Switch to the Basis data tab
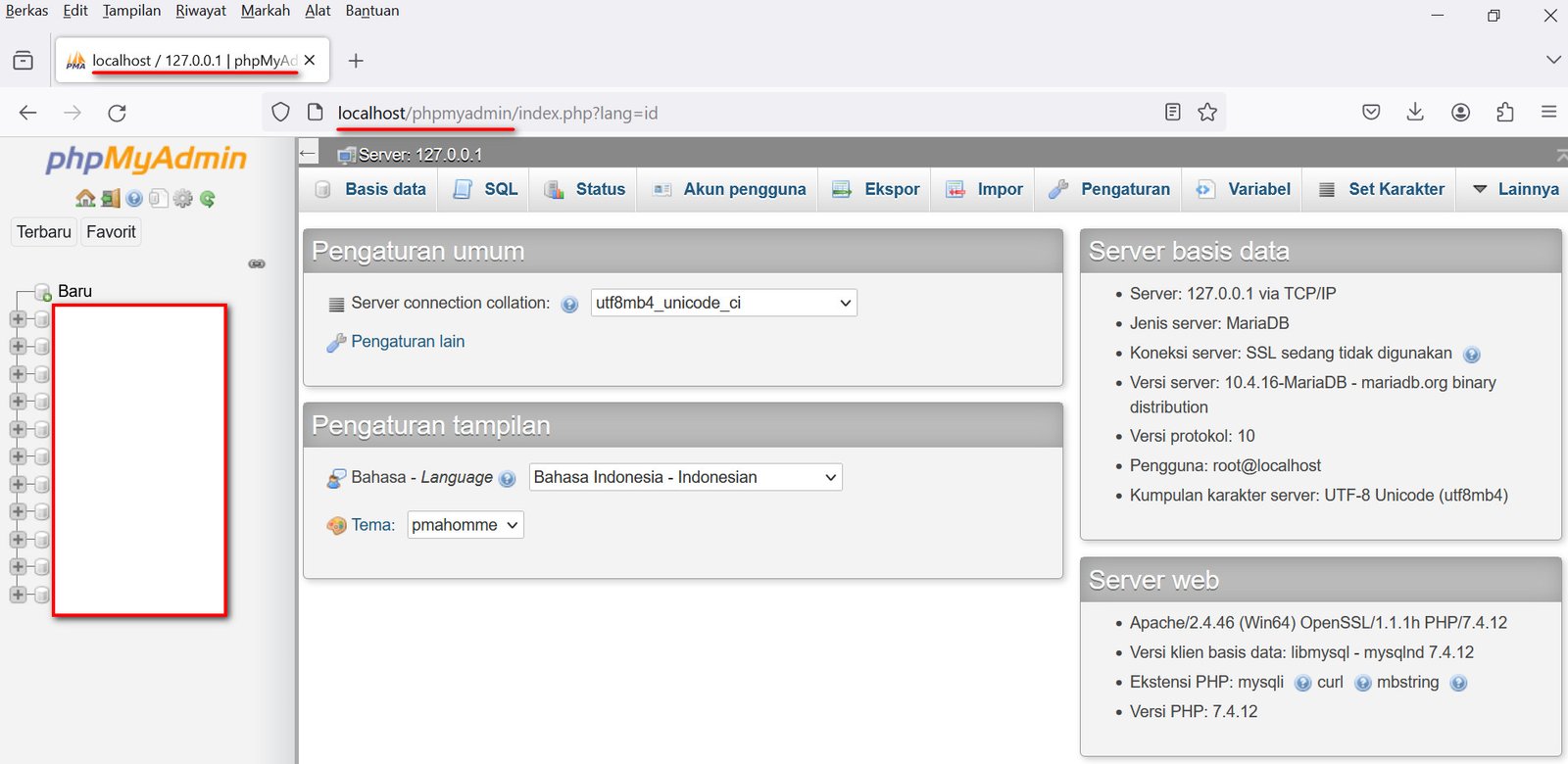 click(x=369, y=189)
